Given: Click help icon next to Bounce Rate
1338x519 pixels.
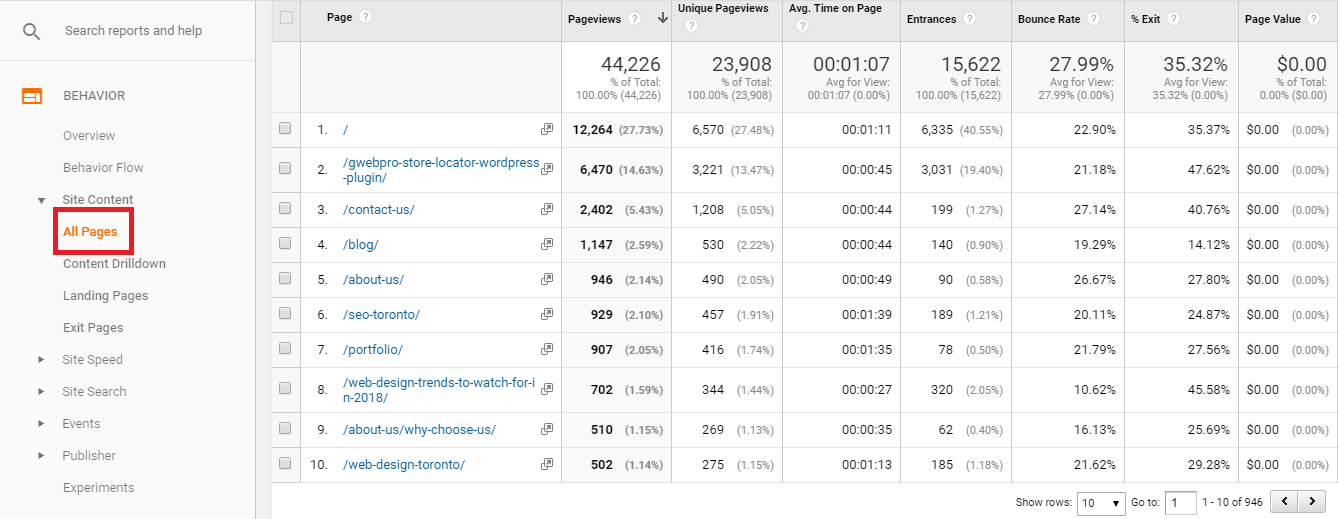Looking at the screenshot, I should pos(1093,19).
